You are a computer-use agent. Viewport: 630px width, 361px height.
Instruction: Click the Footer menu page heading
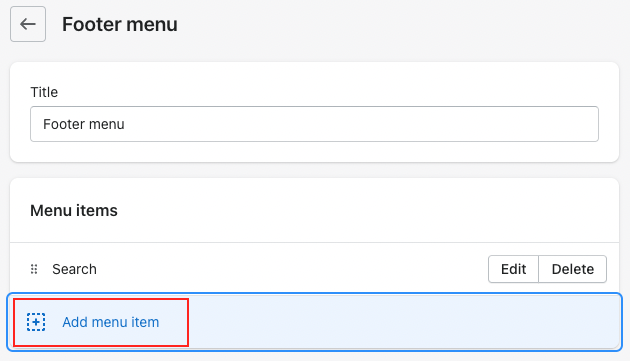point(120,24)
